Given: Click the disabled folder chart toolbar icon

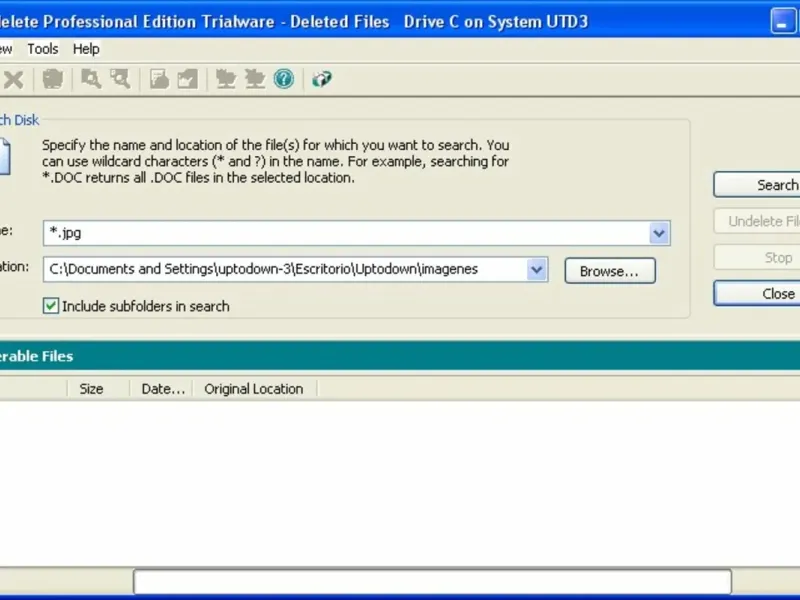Looking at the screenshot, I should [187, 79].
